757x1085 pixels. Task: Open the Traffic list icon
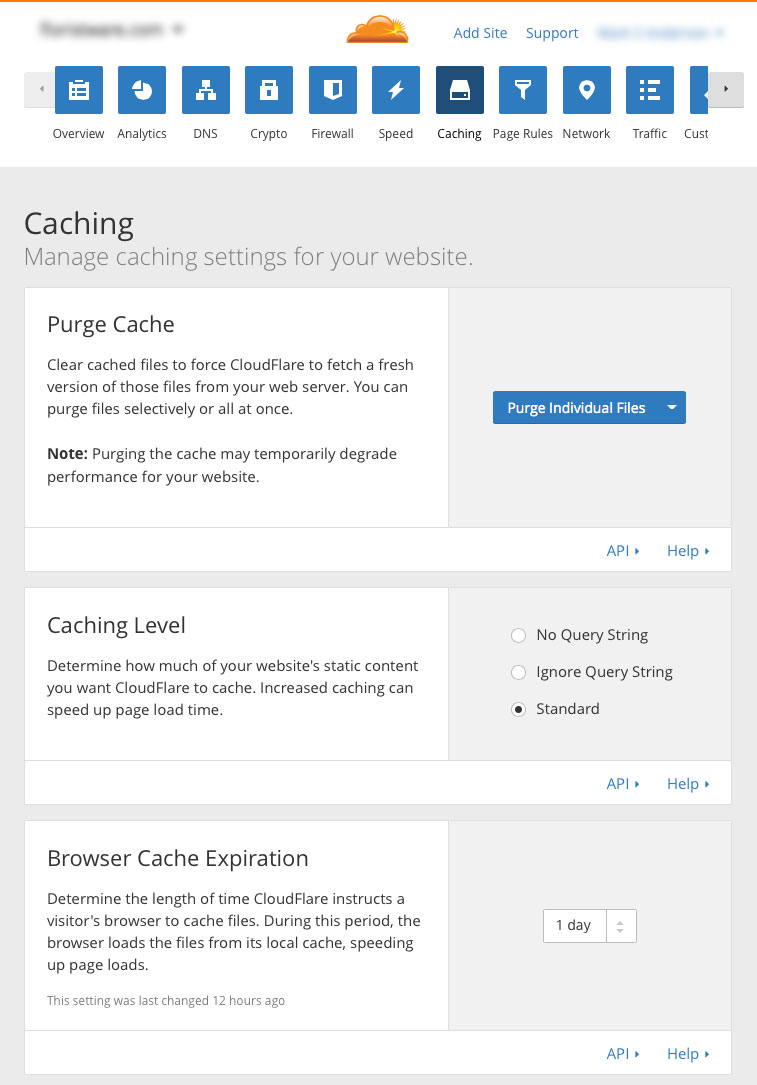point(650,91)
